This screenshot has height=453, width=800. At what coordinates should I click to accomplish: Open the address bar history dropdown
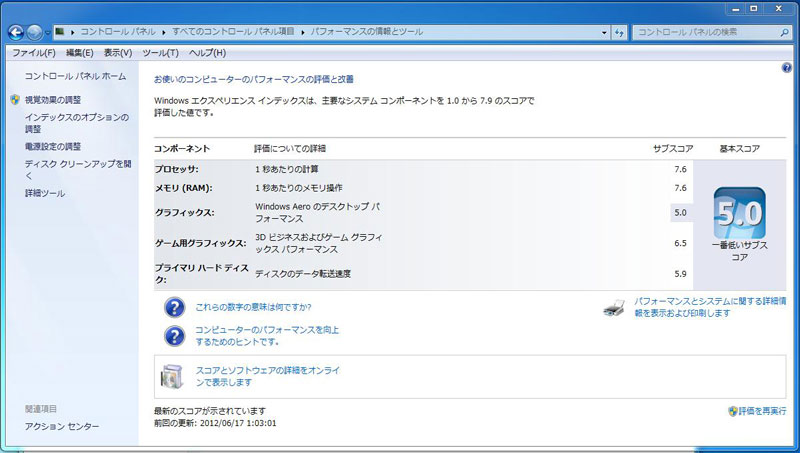604,33
